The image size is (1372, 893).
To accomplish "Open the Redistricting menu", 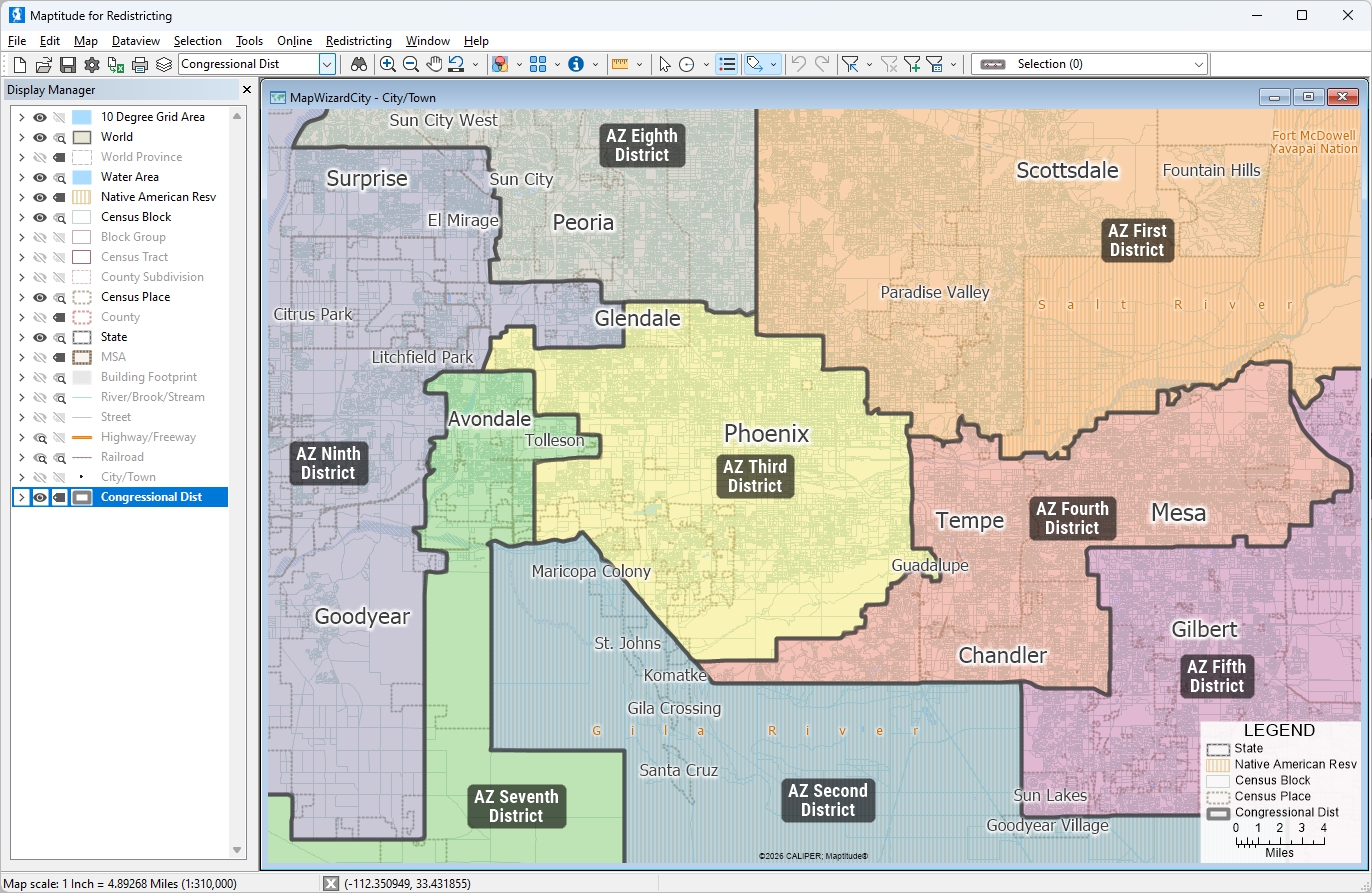I will coord(359,41).
